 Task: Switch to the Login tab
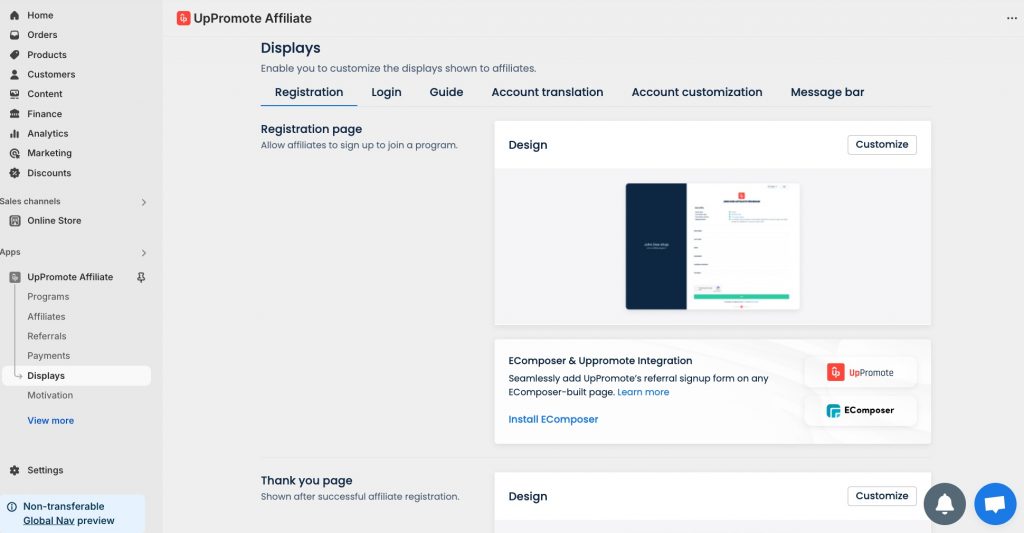point(386,92)
